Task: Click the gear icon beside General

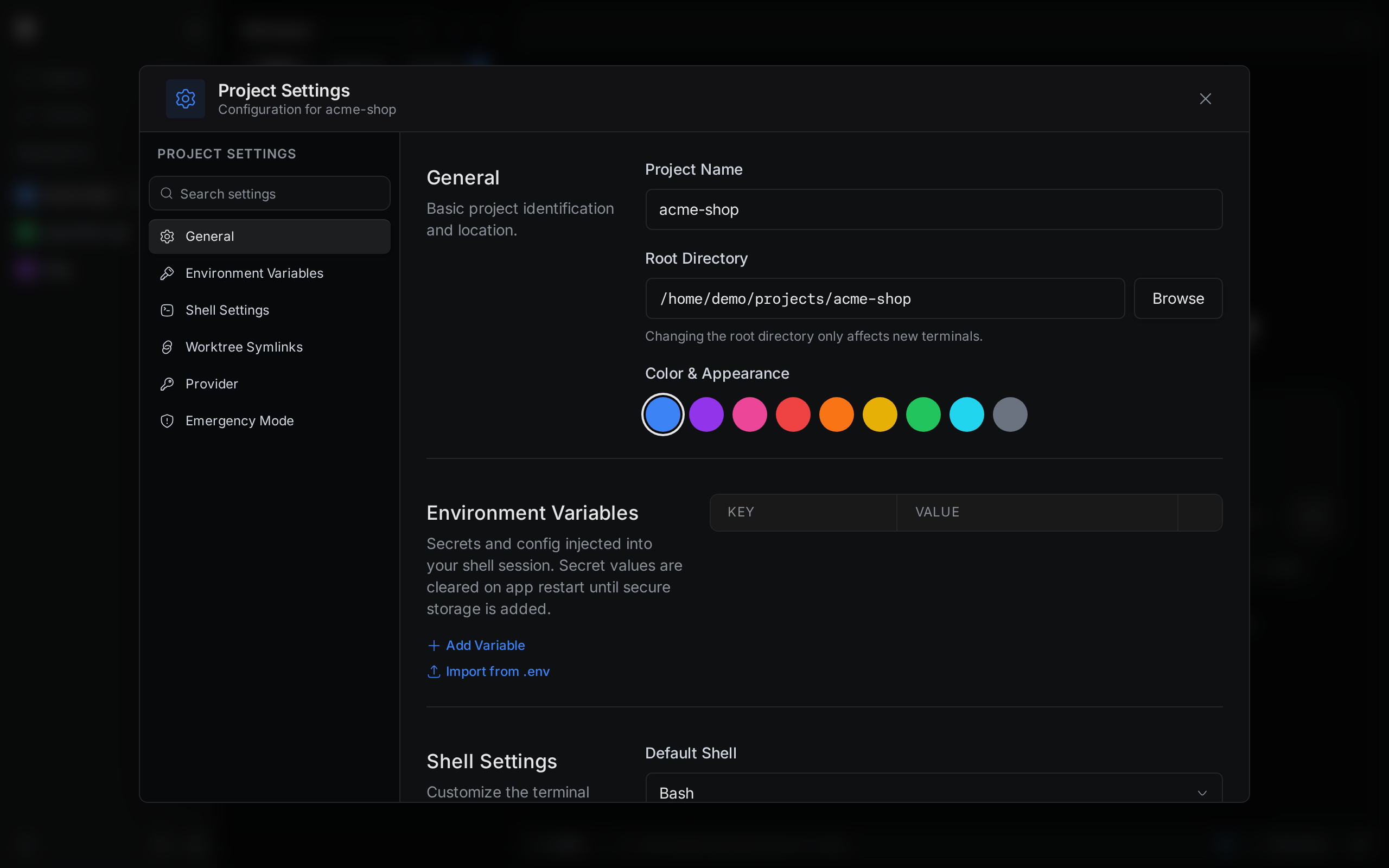Action: (x=167, y=237)
